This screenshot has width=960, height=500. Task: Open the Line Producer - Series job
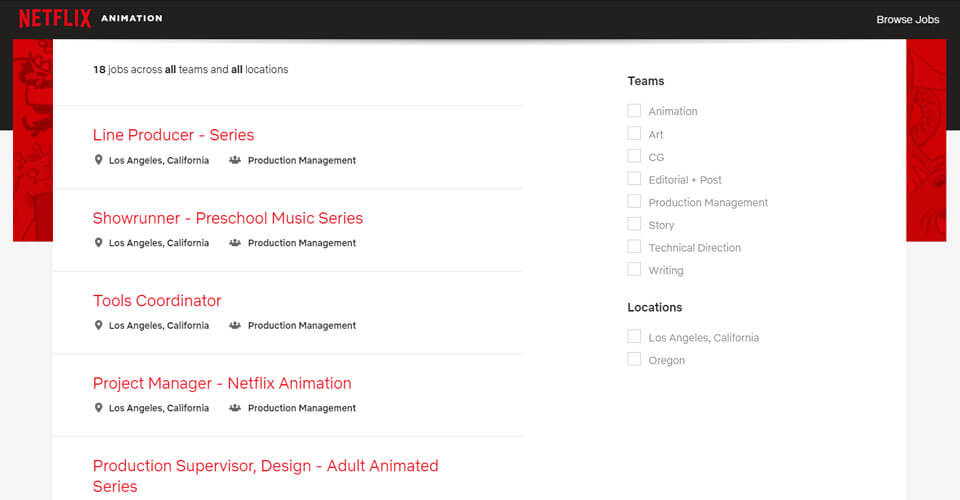(173, 135)
